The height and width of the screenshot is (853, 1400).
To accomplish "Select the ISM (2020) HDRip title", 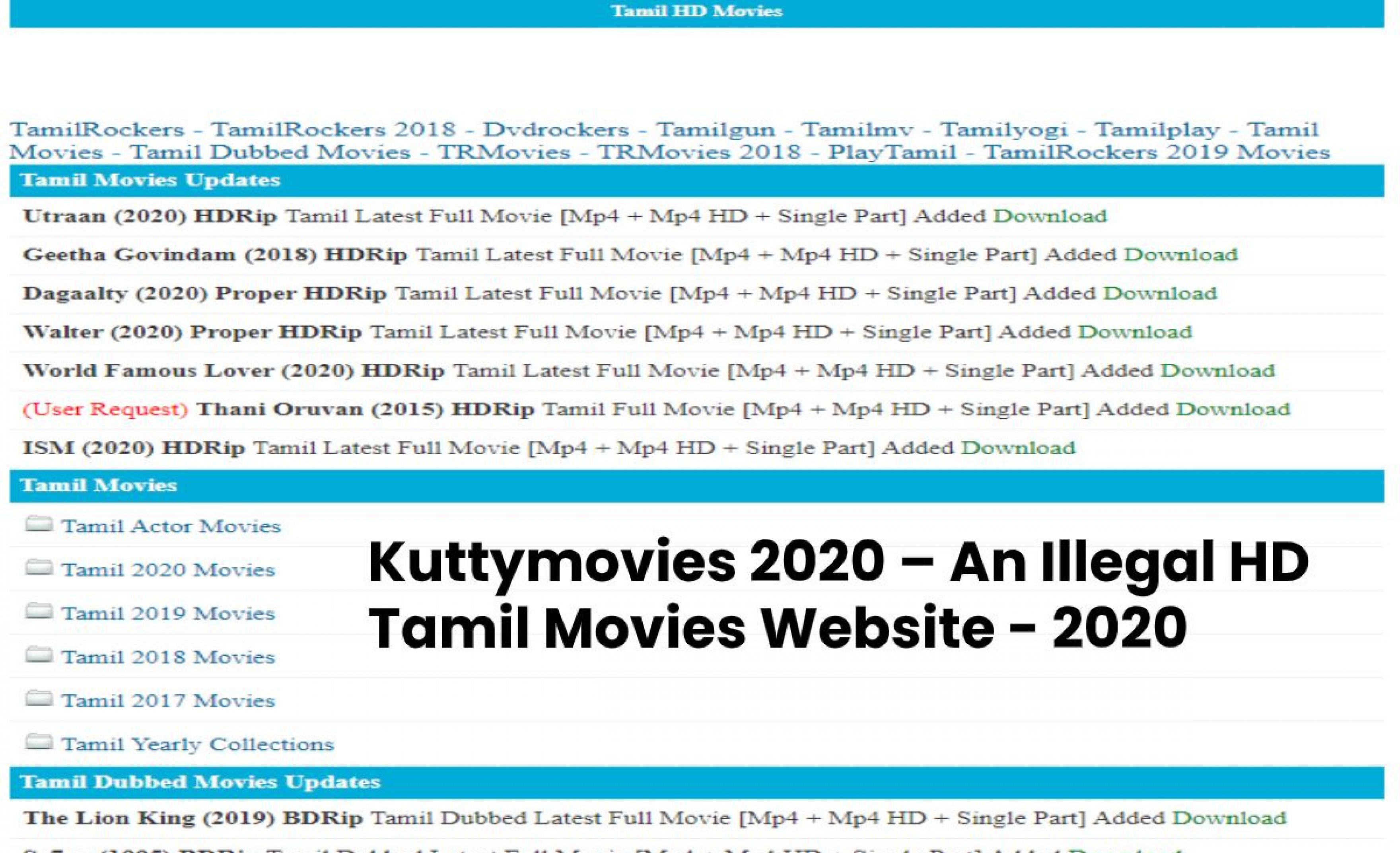I will (134, 448).
